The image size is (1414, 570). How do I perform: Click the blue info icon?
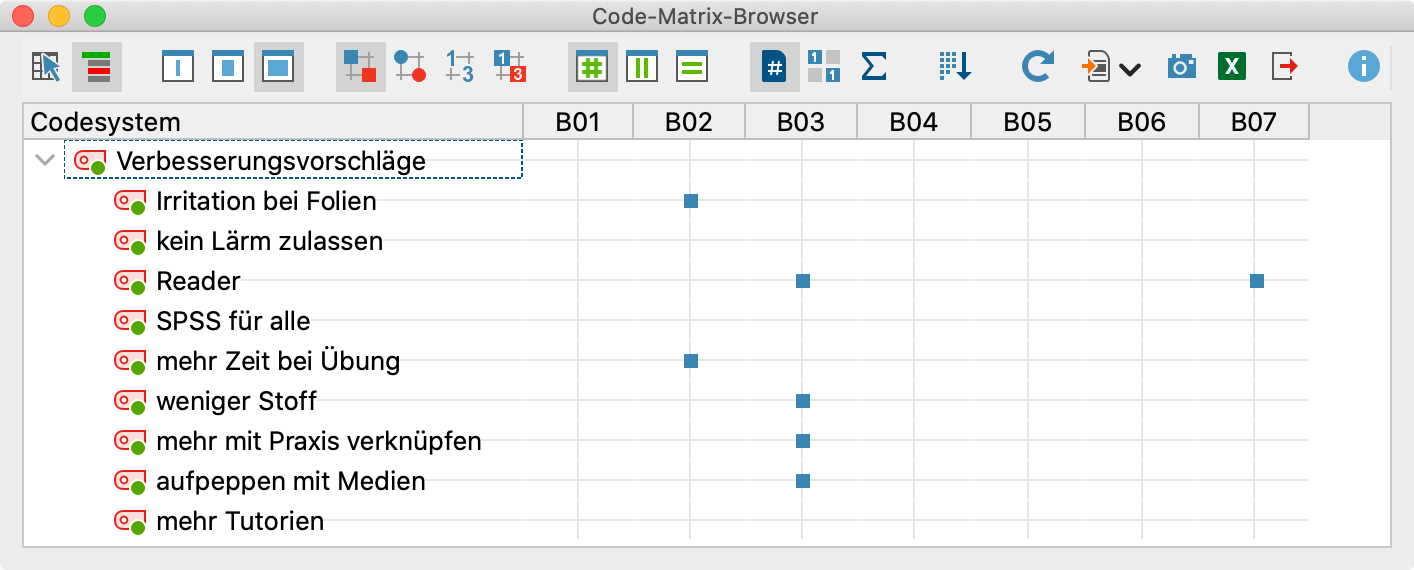1363,67
